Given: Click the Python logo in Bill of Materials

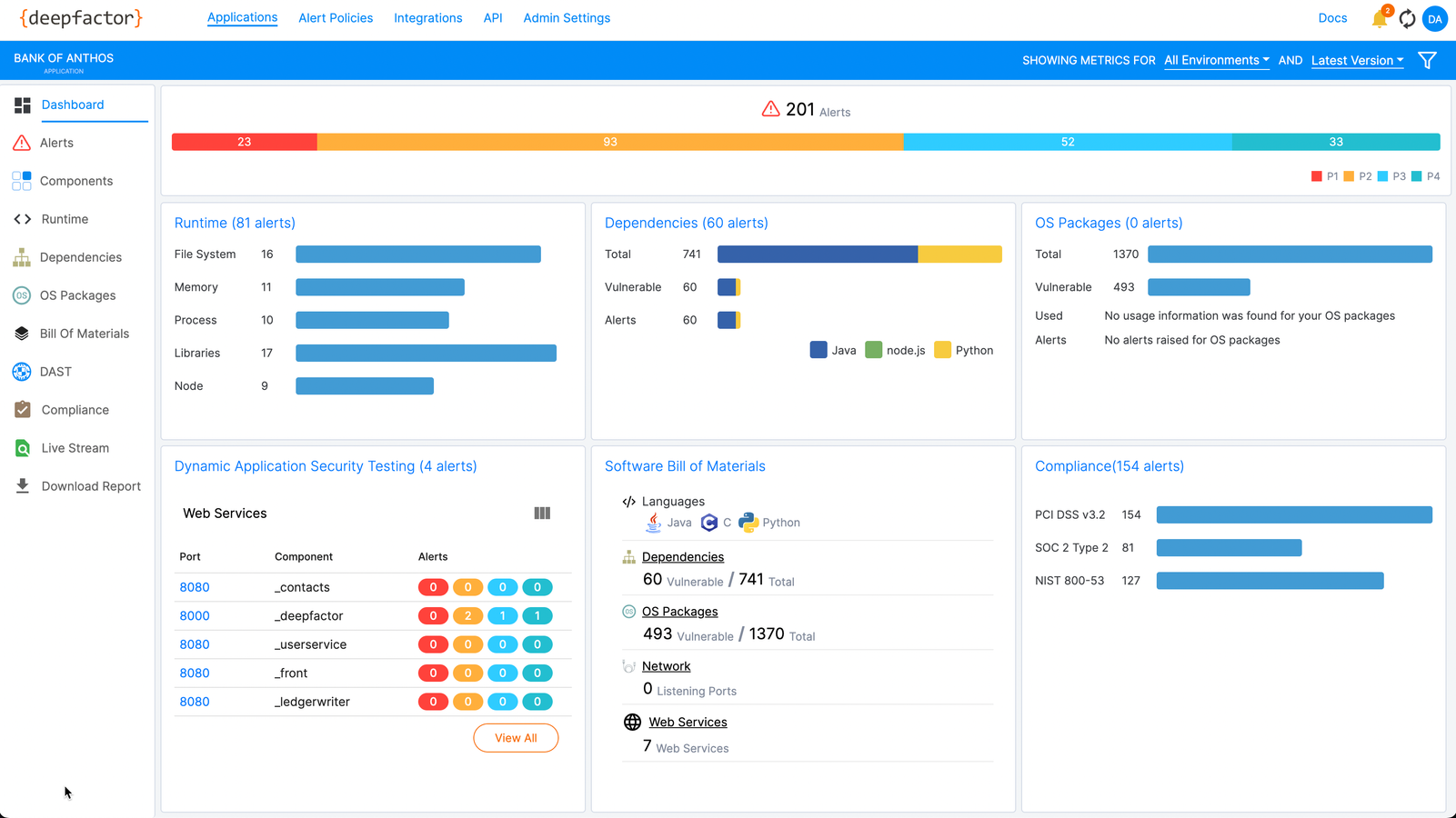Looking at the screenshot, I should 748,523.
